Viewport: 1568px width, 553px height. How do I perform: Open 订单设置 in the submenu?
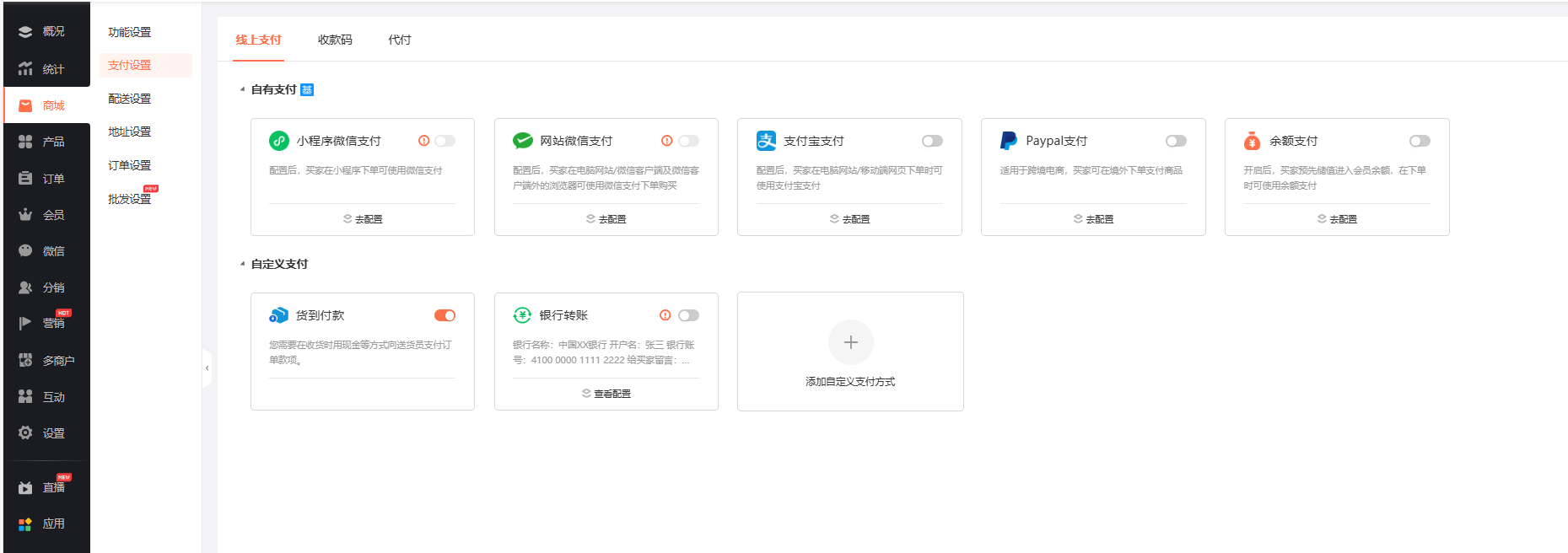pyautogui.click(x=130, y=165)
